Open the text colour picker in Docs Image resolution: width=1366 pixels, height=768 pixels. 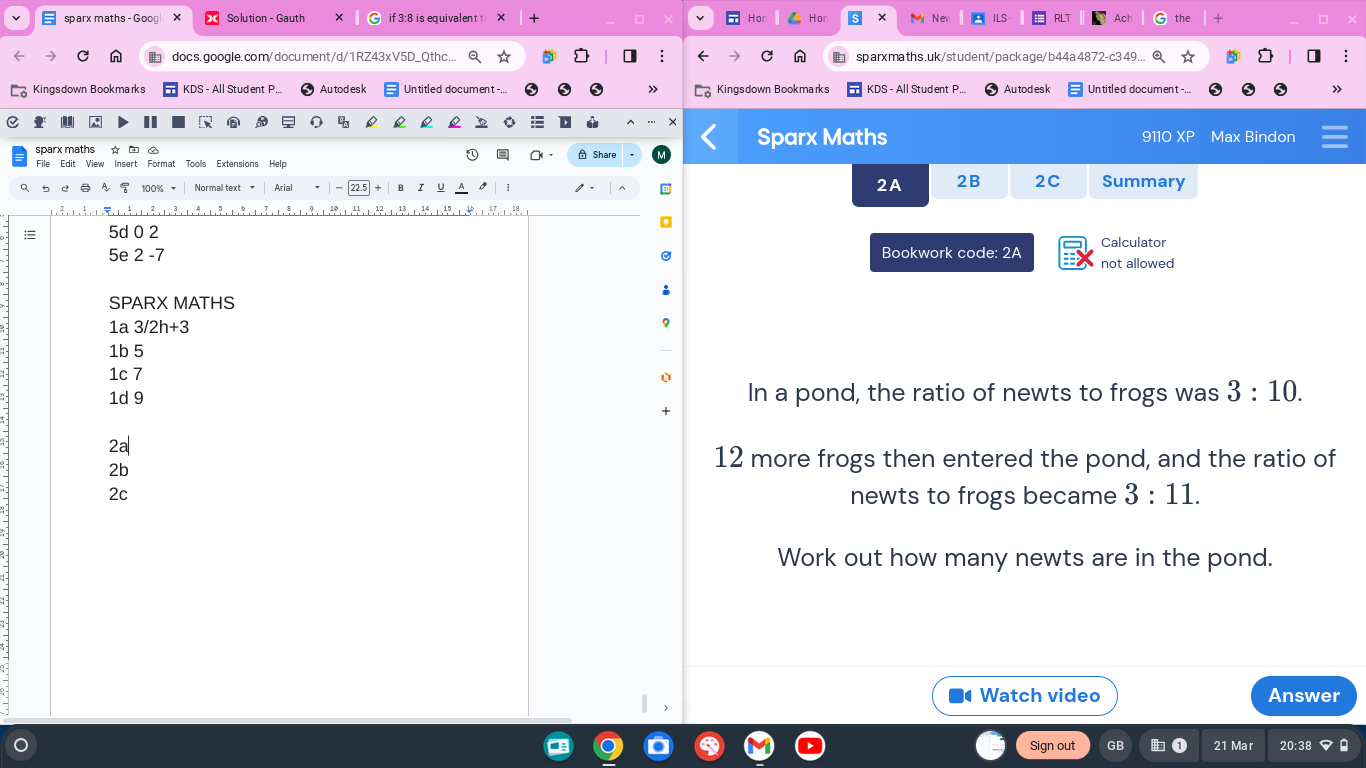tap(461, 188)
